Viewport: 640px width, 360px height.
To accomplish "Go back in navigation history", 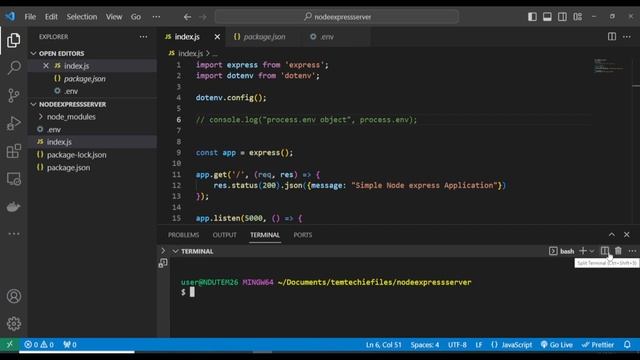I will pyautogui.click(x=187, y=17).
